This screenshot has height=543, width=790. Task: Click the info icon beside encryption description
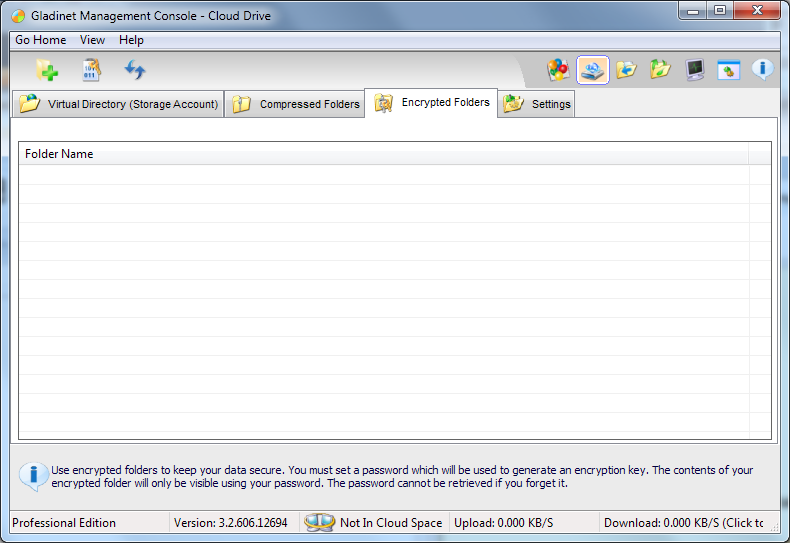(x=33, y=476)
